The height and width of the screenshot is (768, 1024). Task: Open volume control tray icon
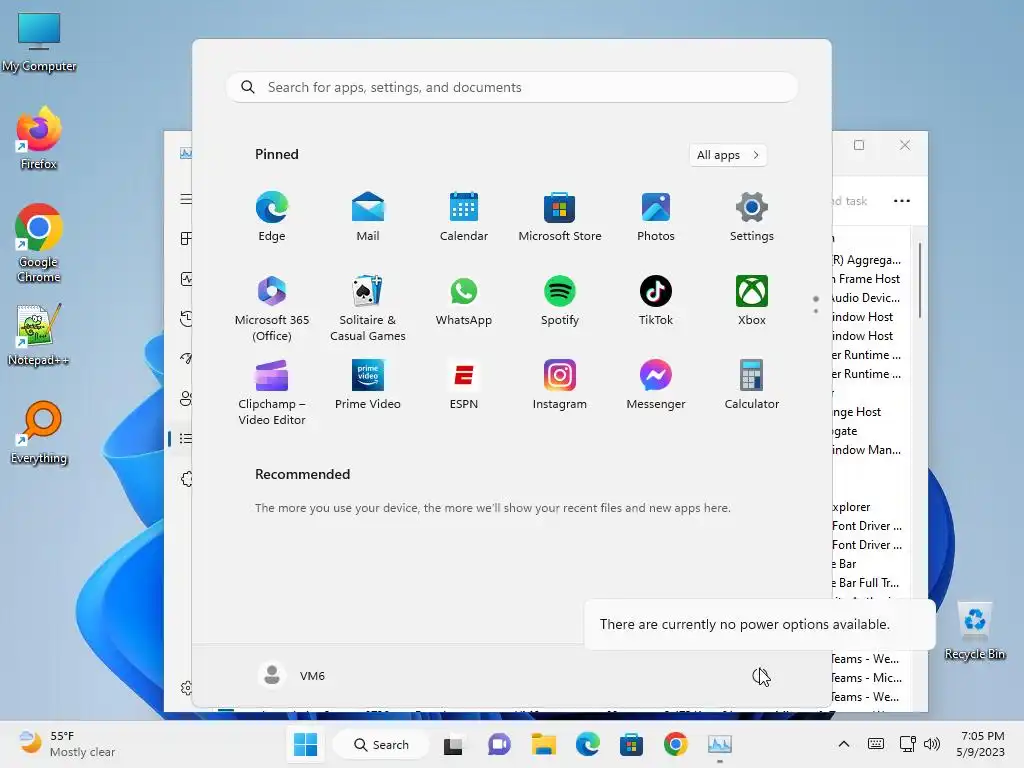click(x=932, y=744)
